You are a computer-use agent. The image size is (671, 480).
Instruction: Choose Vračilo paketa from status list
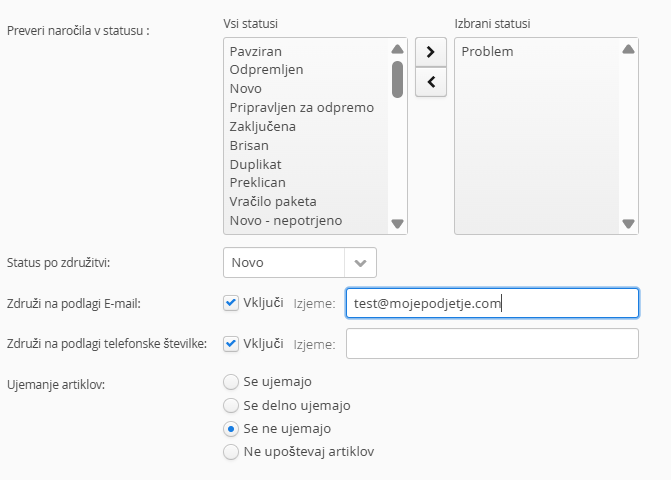273,201
